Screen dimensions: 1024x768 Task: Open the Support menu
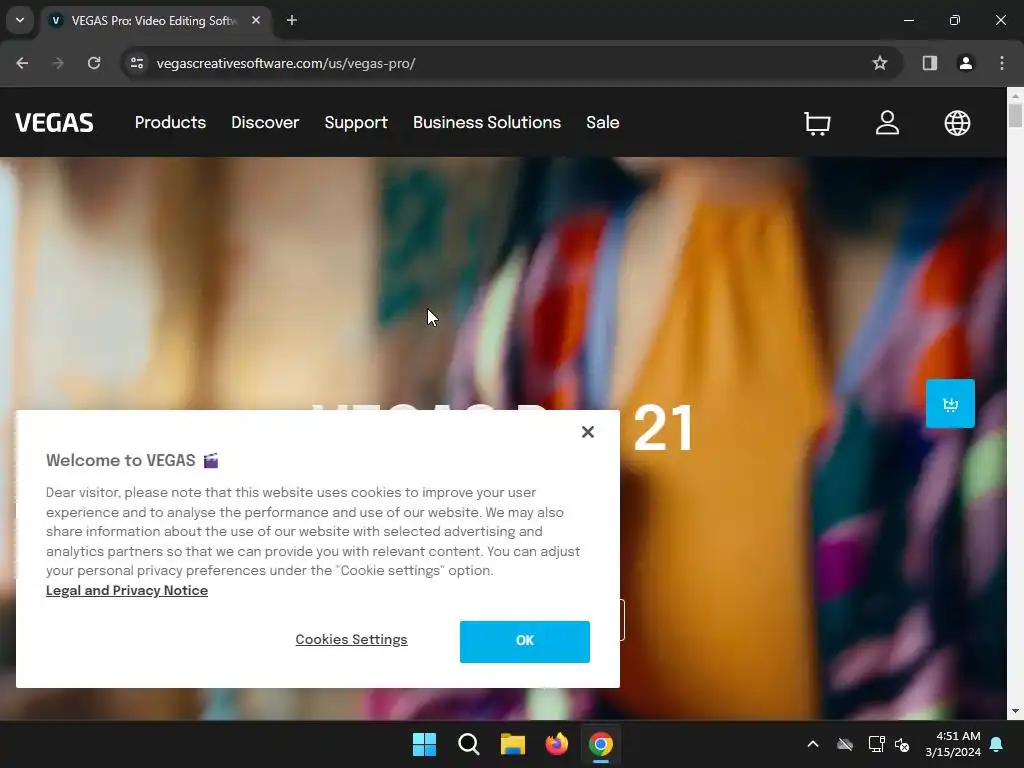pos(356,123)
